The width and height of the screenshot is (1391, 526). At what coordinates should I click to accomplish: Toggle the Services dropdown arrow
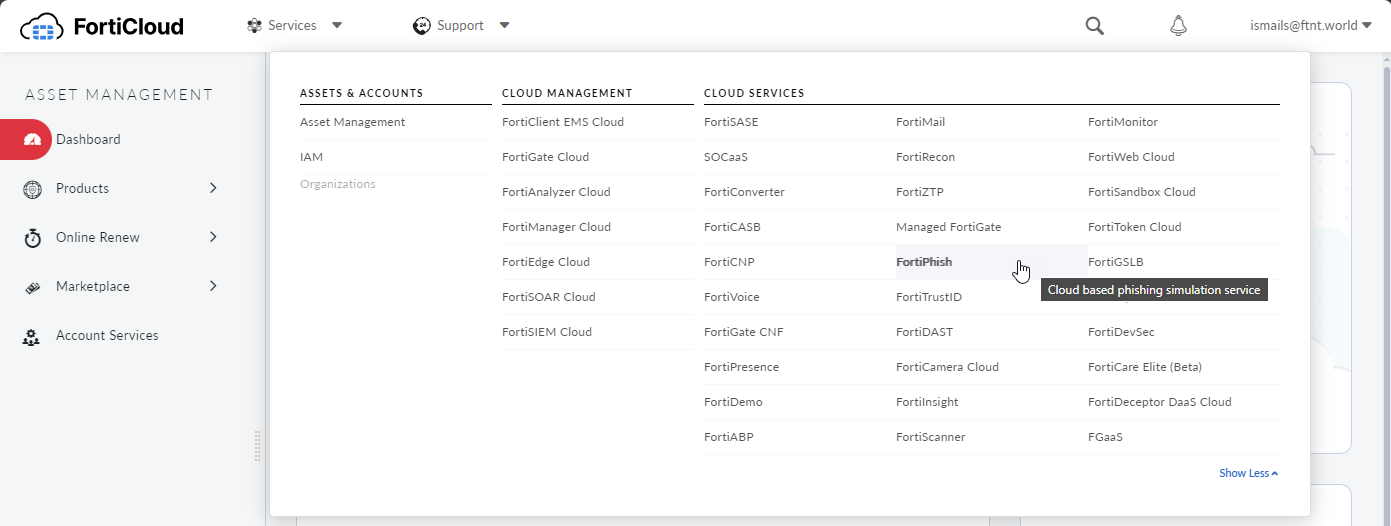click(x=337, y=26)
